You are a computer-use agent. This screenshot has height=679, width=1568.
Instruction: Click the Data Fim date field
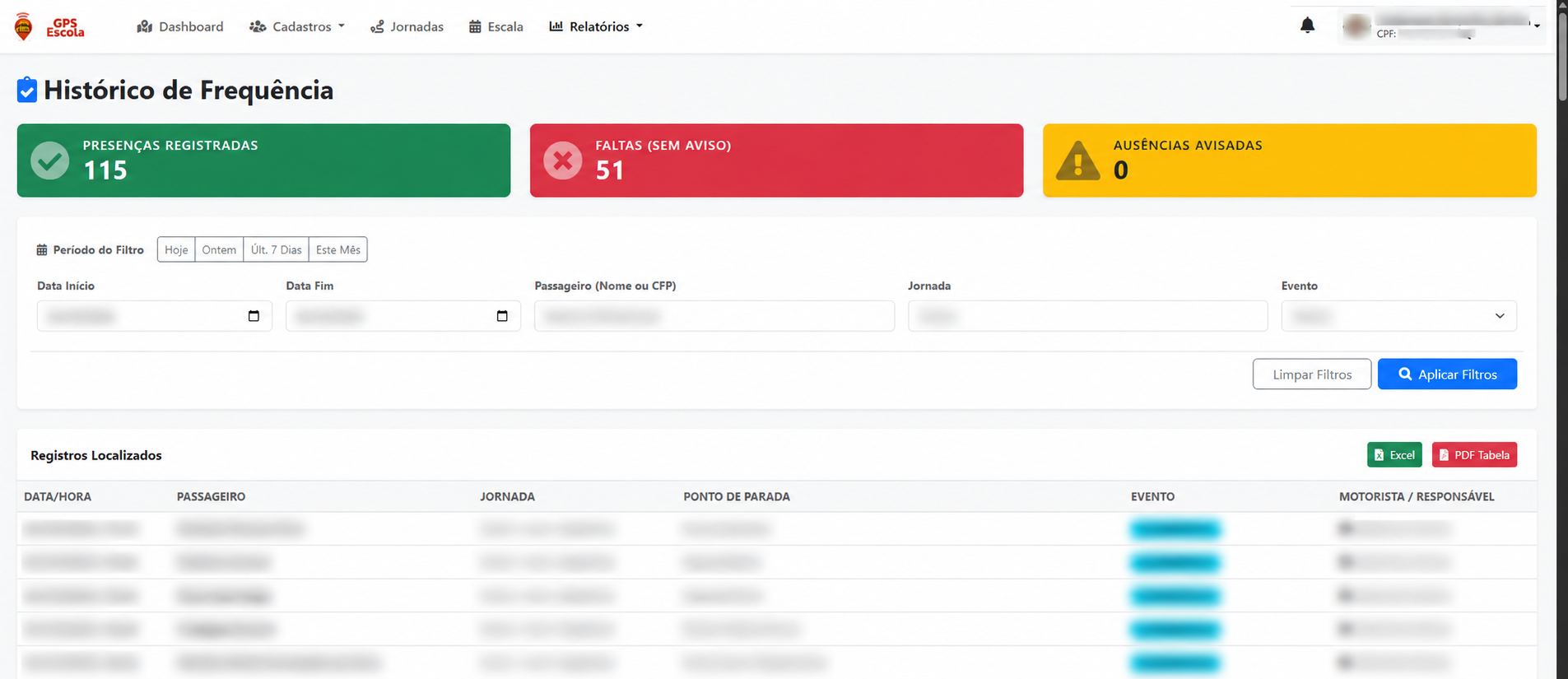tap(403, 316)
